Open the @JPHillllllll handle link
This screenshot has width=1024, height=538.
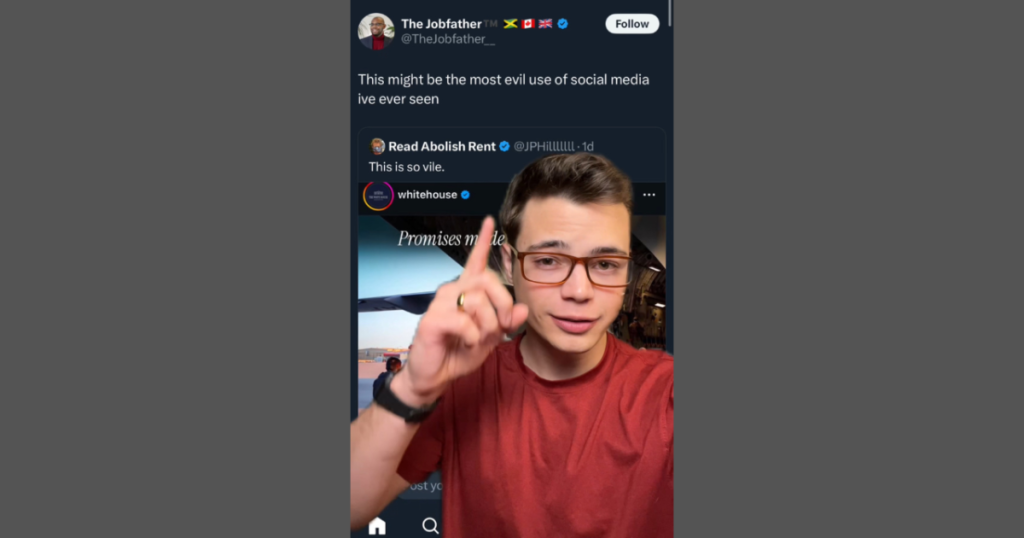pos(544,146)
